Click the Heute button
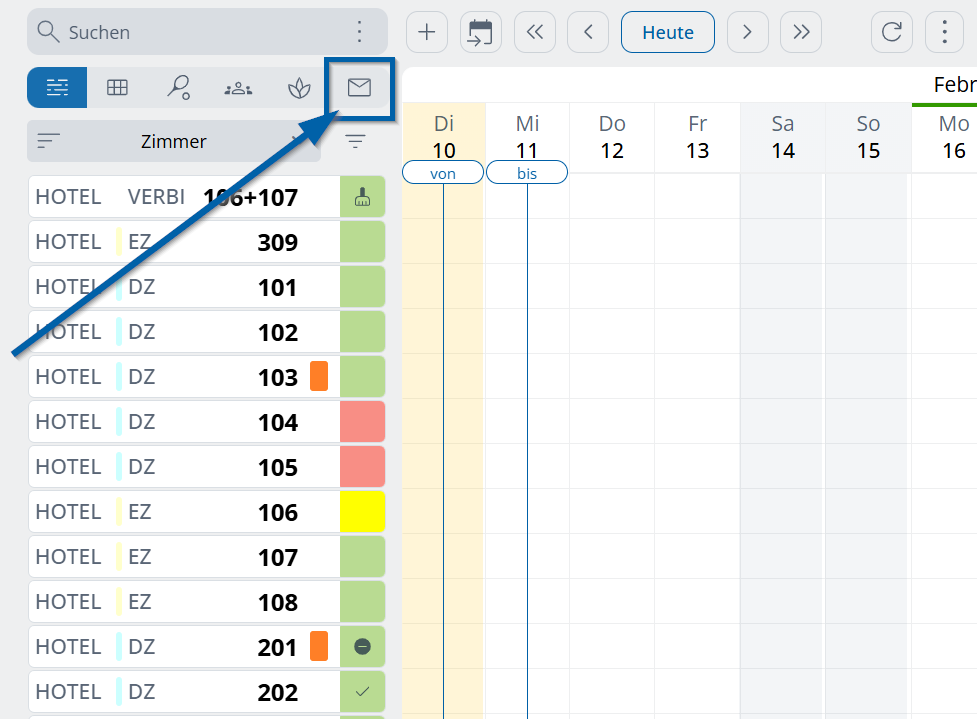Image resolution: width=977 pixels, height=719 pixels. [x=668, y=32]
